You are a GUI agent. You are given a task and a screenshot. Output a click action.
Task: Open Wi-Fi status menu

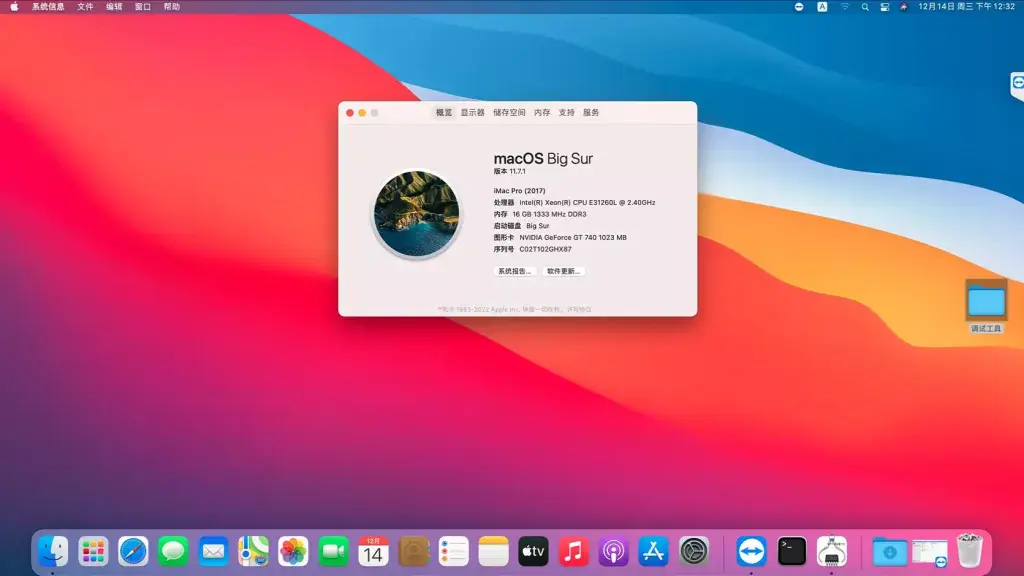click(844, 7)
